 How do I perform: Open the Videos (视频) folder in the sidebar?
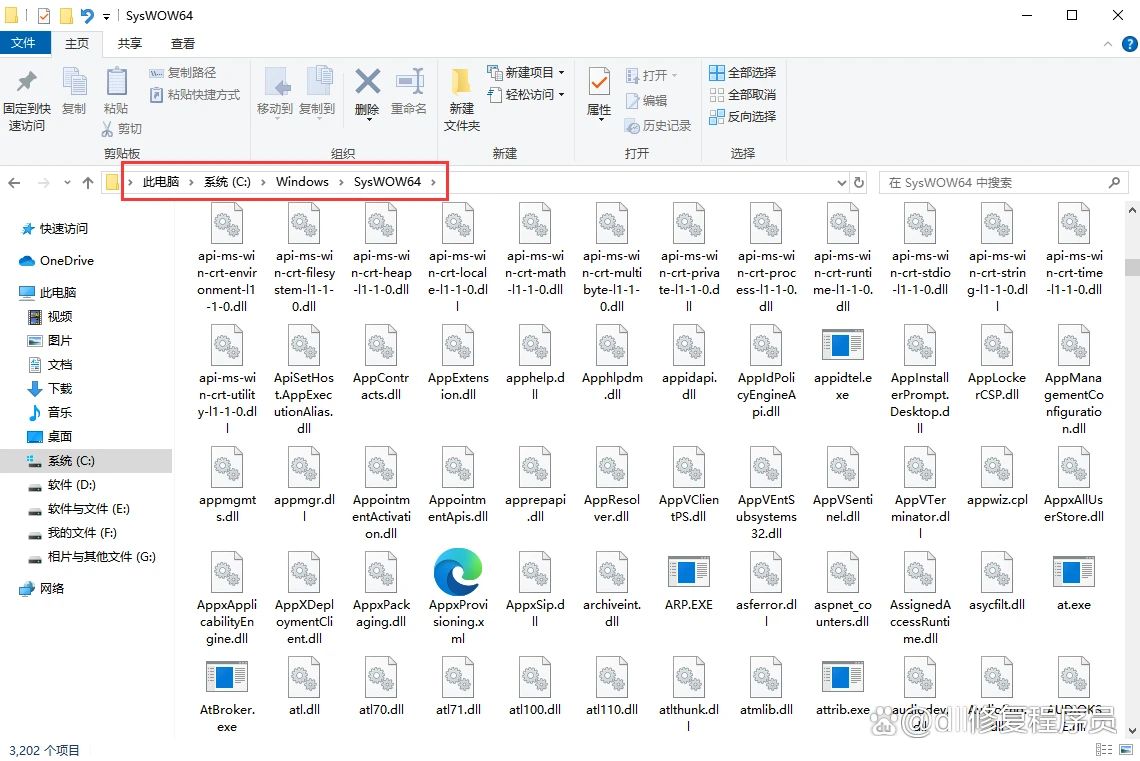click(x=50, y=316)
